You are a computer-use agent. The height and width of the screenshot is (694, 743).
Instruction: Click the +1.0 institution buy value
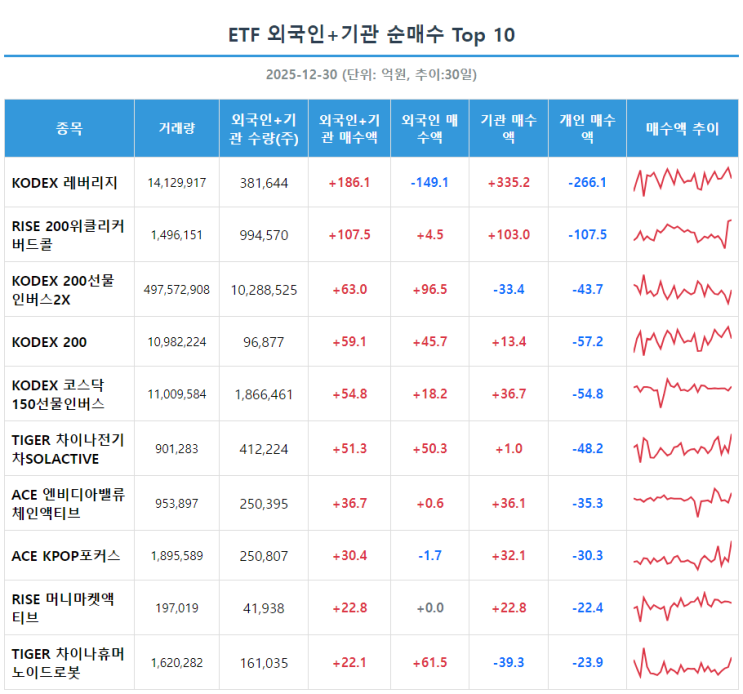coord(509,449)
